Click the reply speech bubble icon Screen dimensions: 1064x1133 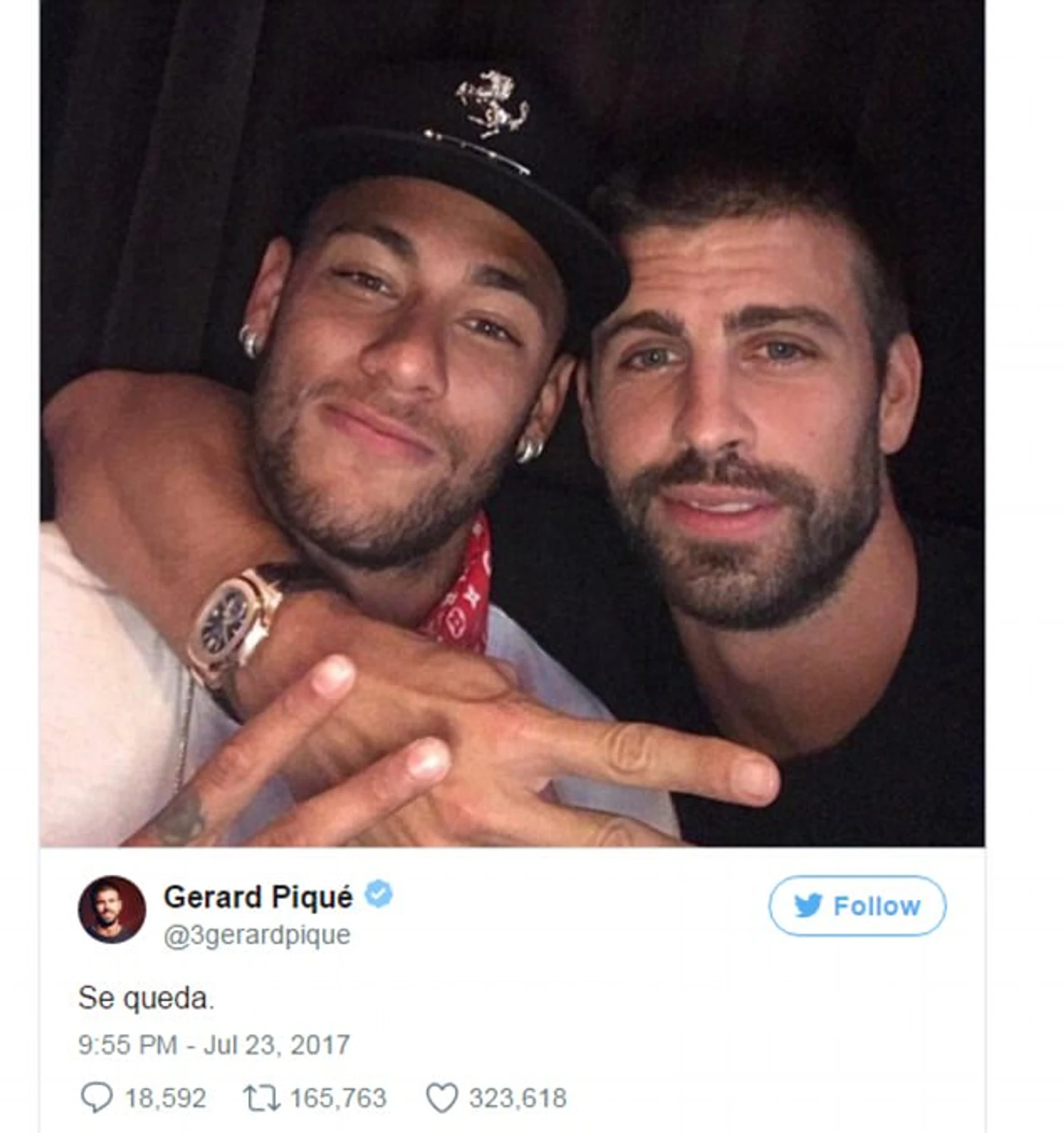coord(96,1097)
